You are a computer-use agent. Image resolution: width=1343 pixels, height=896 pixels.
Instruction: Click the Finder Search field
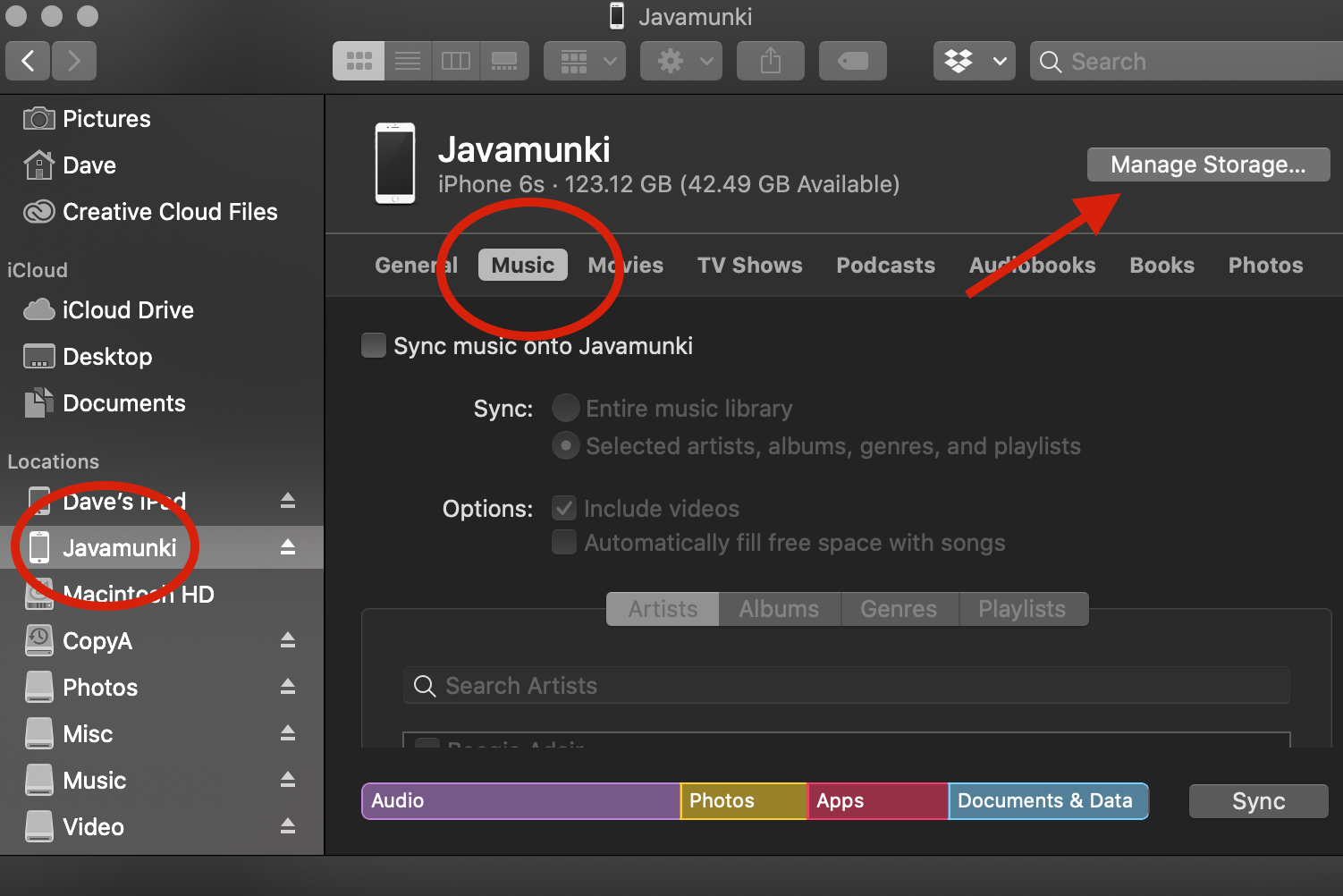coord(1187,61)
